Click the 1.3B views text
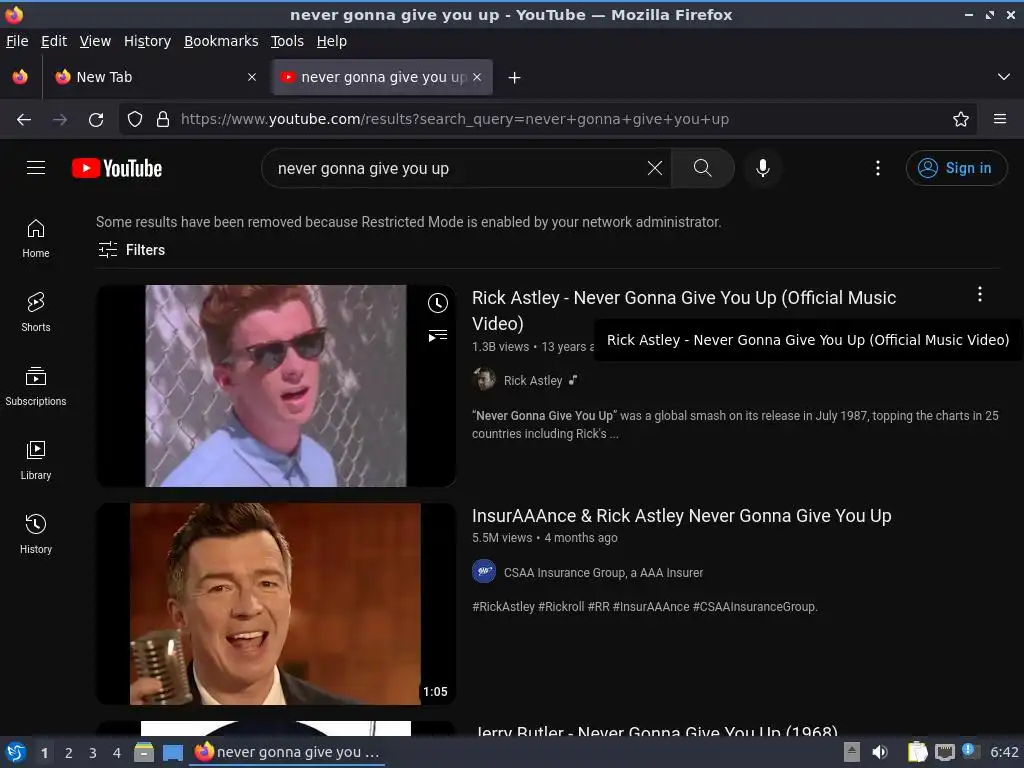 (x=501, y=347)
